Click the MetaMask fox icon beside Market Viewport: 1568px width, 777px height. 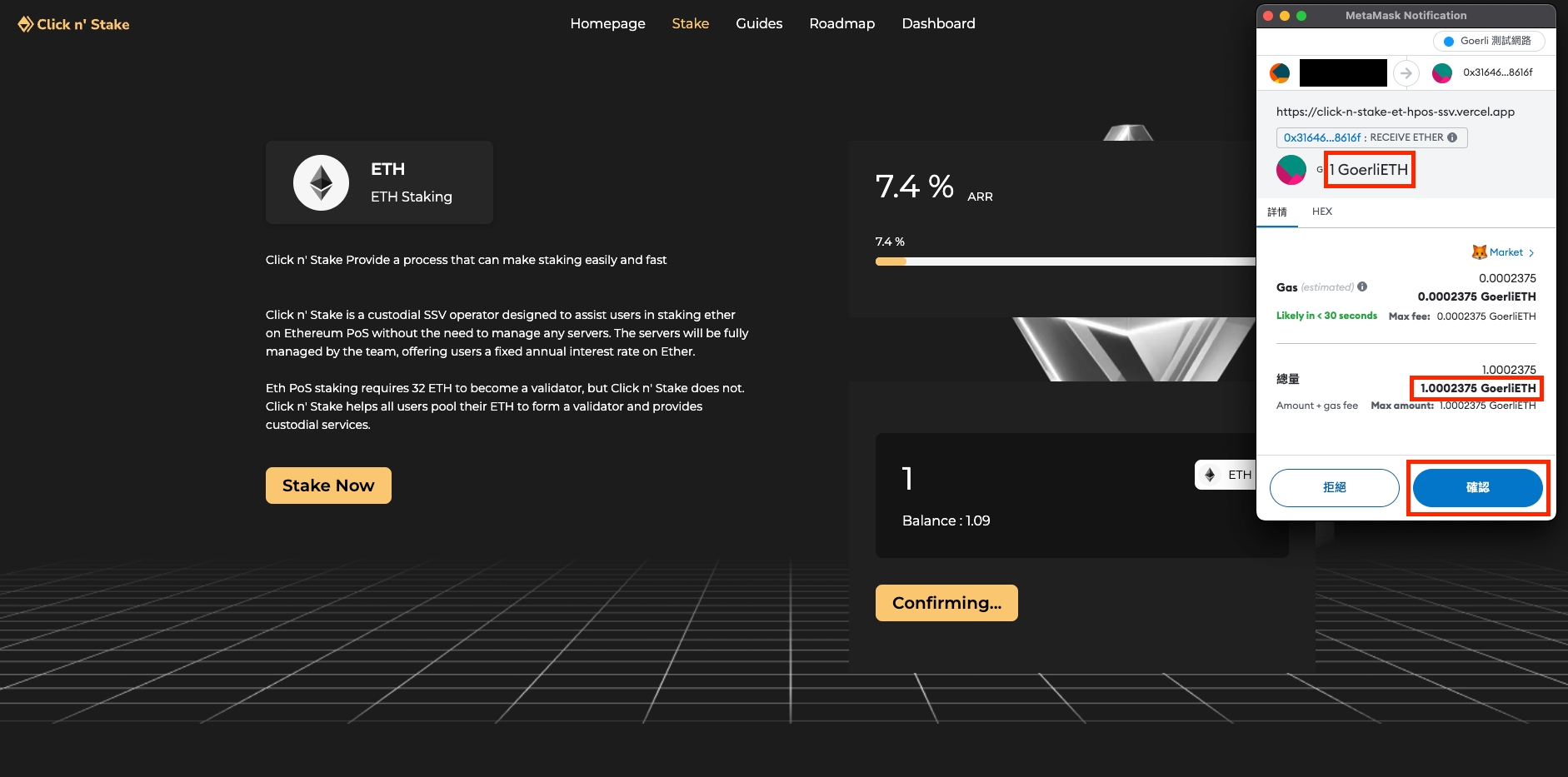pyautogui.click(x=1479, y=252)
